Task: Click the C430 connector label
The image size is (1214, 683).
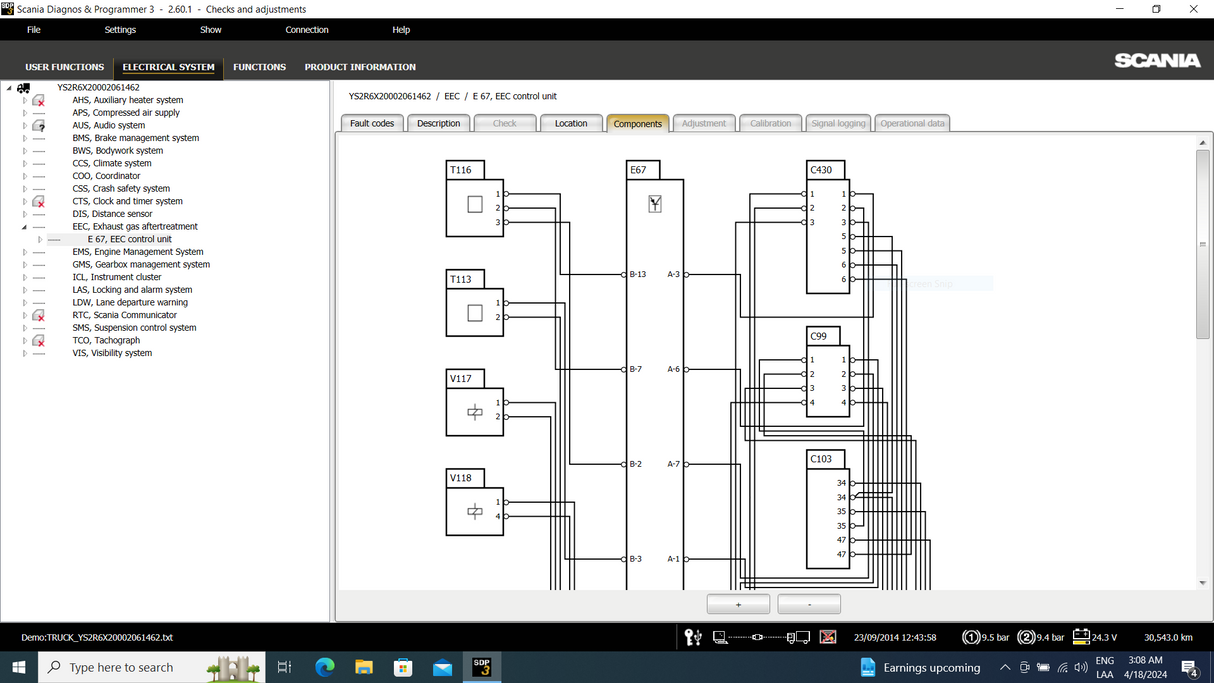Action: click(824, 170)
